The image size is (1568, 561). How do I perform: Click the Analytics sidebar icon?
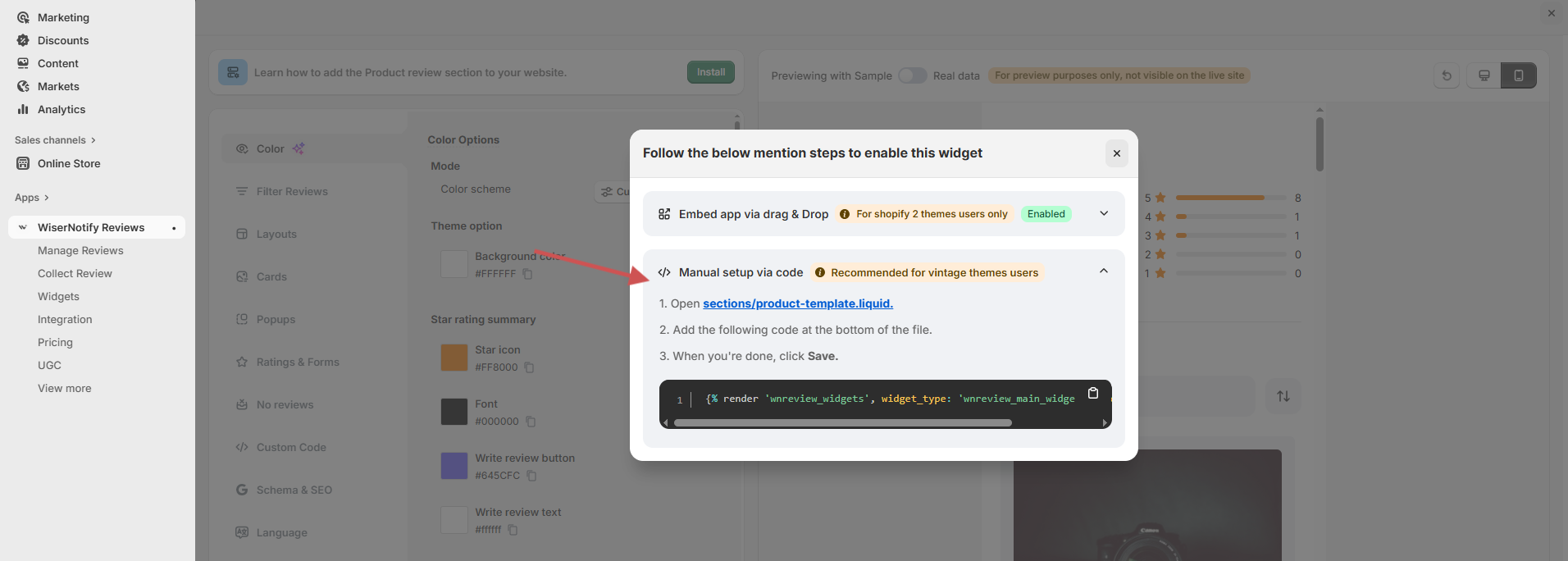tap(23, 109)
